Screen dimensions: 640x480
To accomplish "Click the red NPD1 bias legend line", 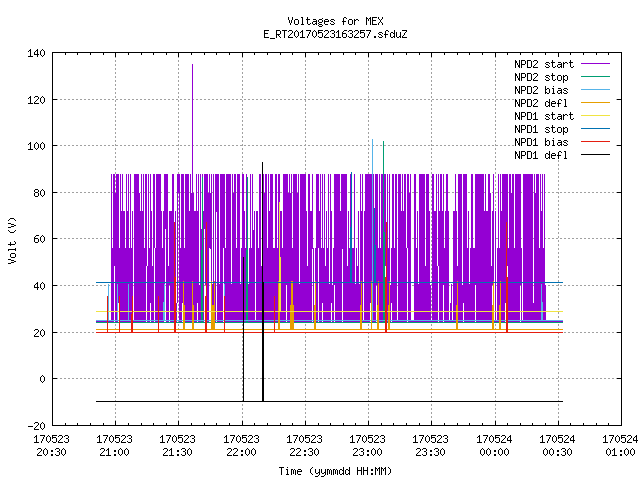I will (595, 142).
